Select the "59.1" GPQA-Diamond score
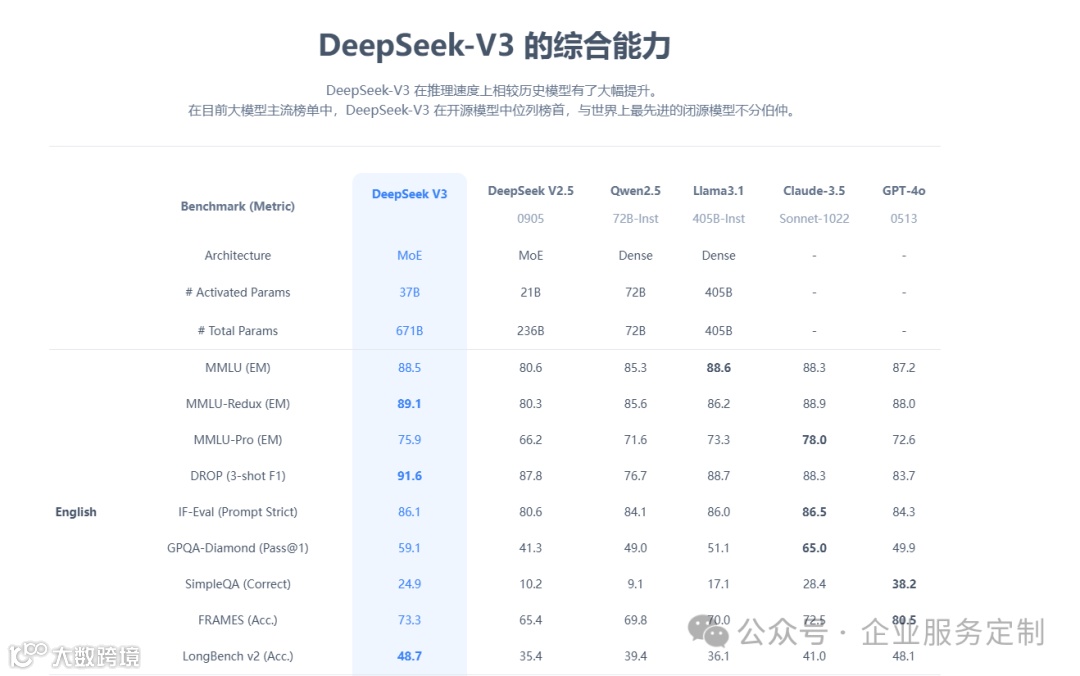Screen dimensions: 1080x676 click(x=409, y=548)
